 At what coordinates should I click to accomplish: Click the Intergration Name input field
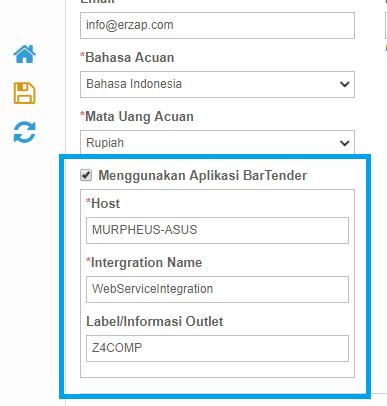coord(217,289)
